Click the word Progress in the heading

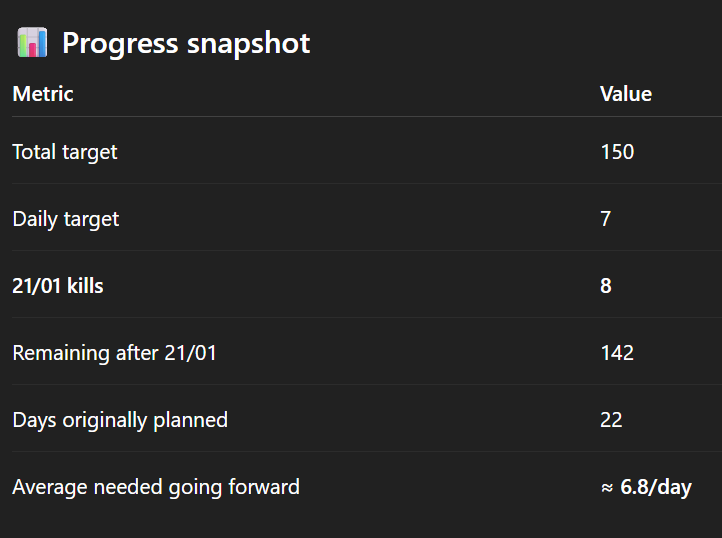pyautogui.click(x=123, y=43)
